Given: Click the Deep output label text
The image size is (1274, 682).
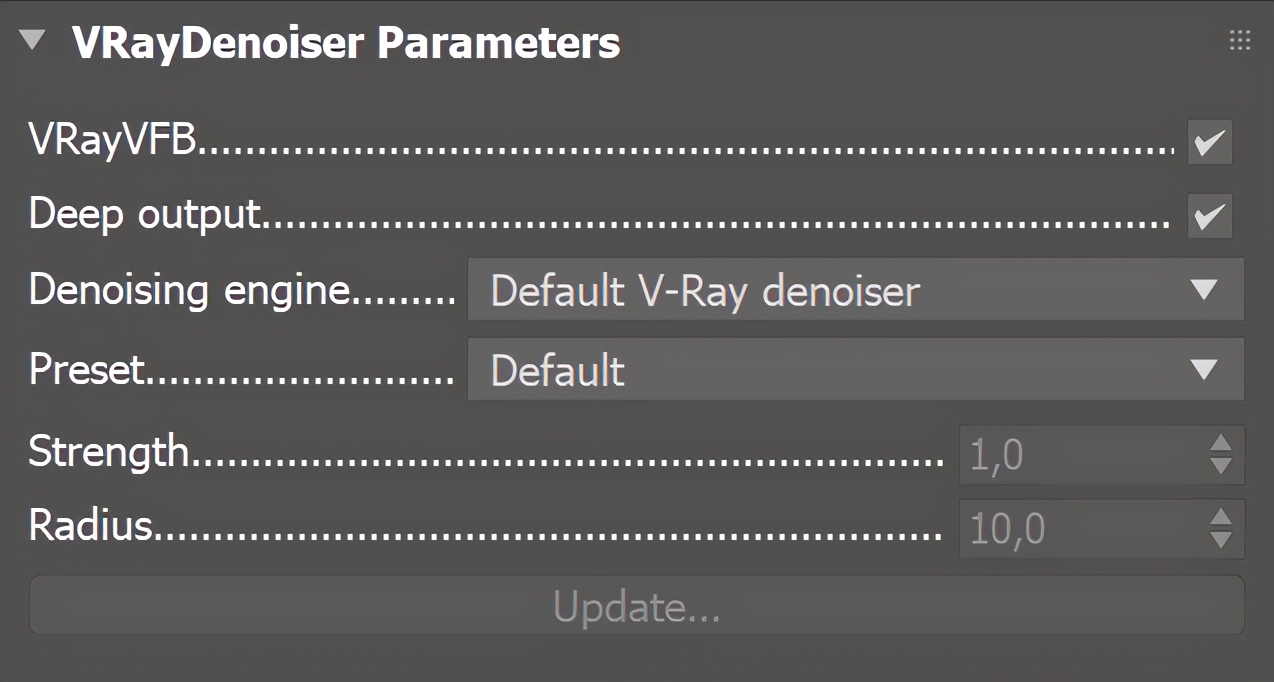Looking at the screenshot, I should (x=145, y=215).
